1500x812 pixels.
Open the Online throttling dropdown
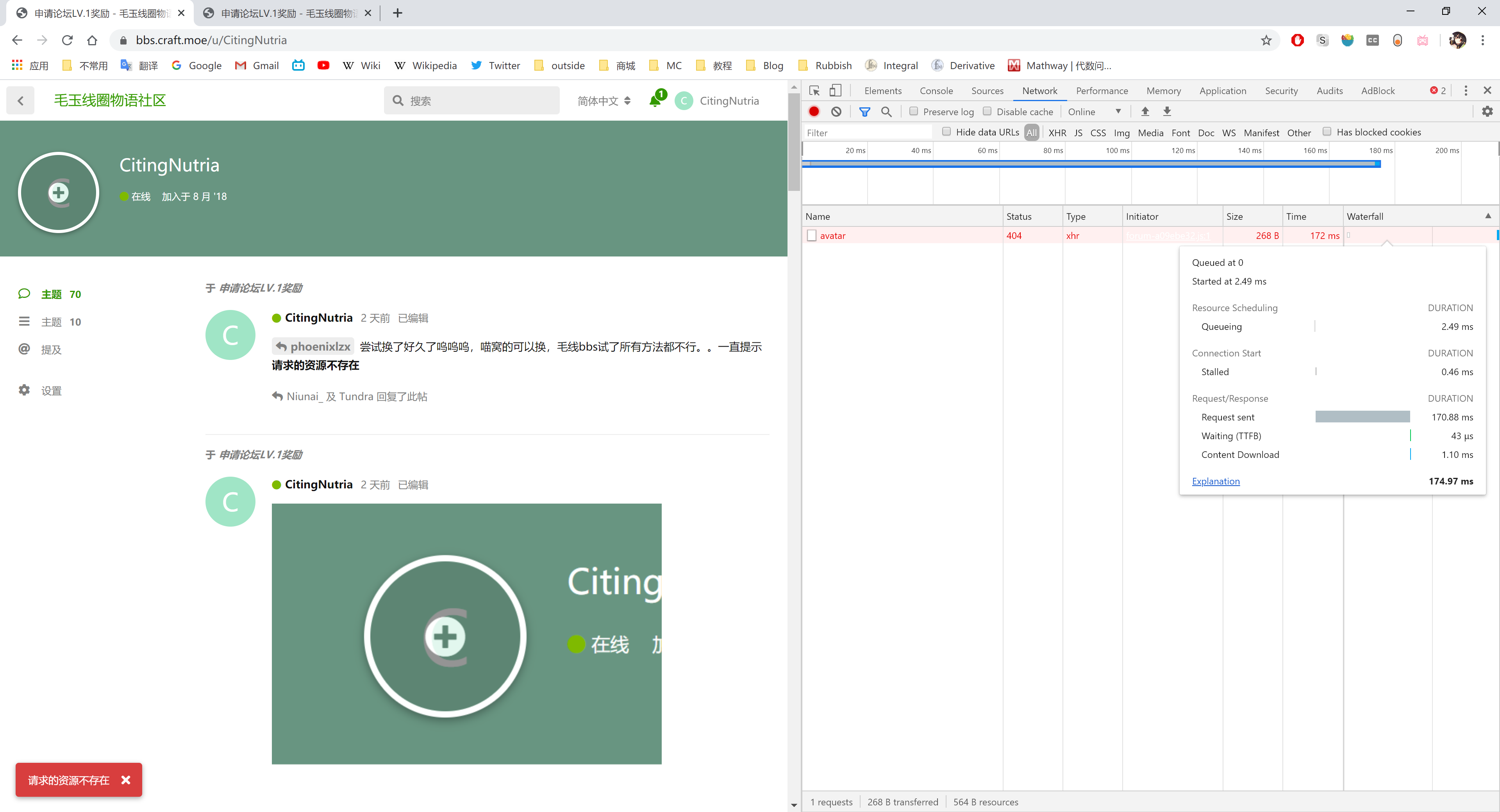pyautogui.click(x=1094, y=111)
